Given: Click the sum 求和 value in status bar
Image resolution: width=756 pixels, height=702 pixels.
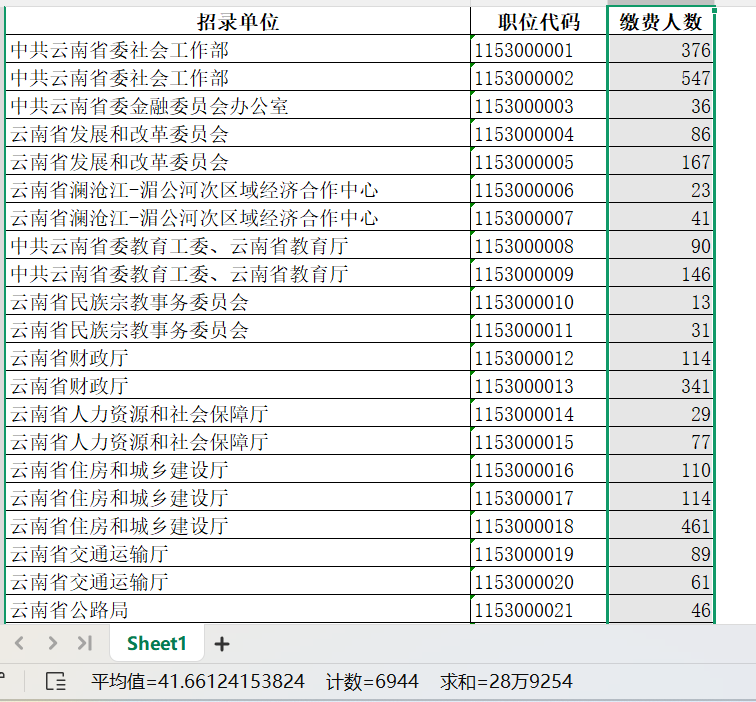Looking at the screenshot, I should pos(506,682).
